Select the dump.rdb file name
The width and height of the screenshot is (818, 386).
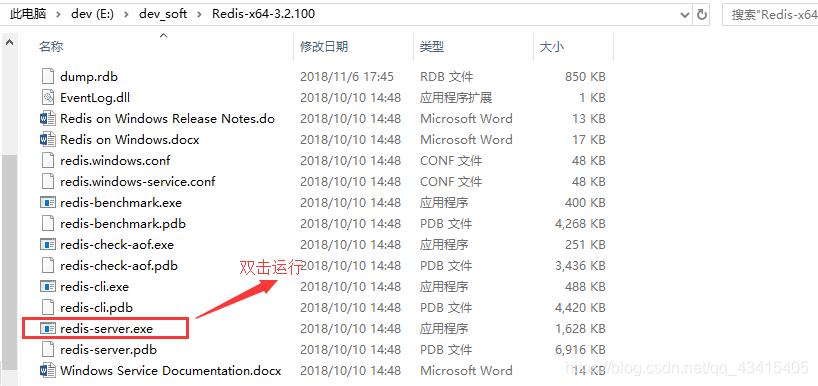click(x=89, y=77)
